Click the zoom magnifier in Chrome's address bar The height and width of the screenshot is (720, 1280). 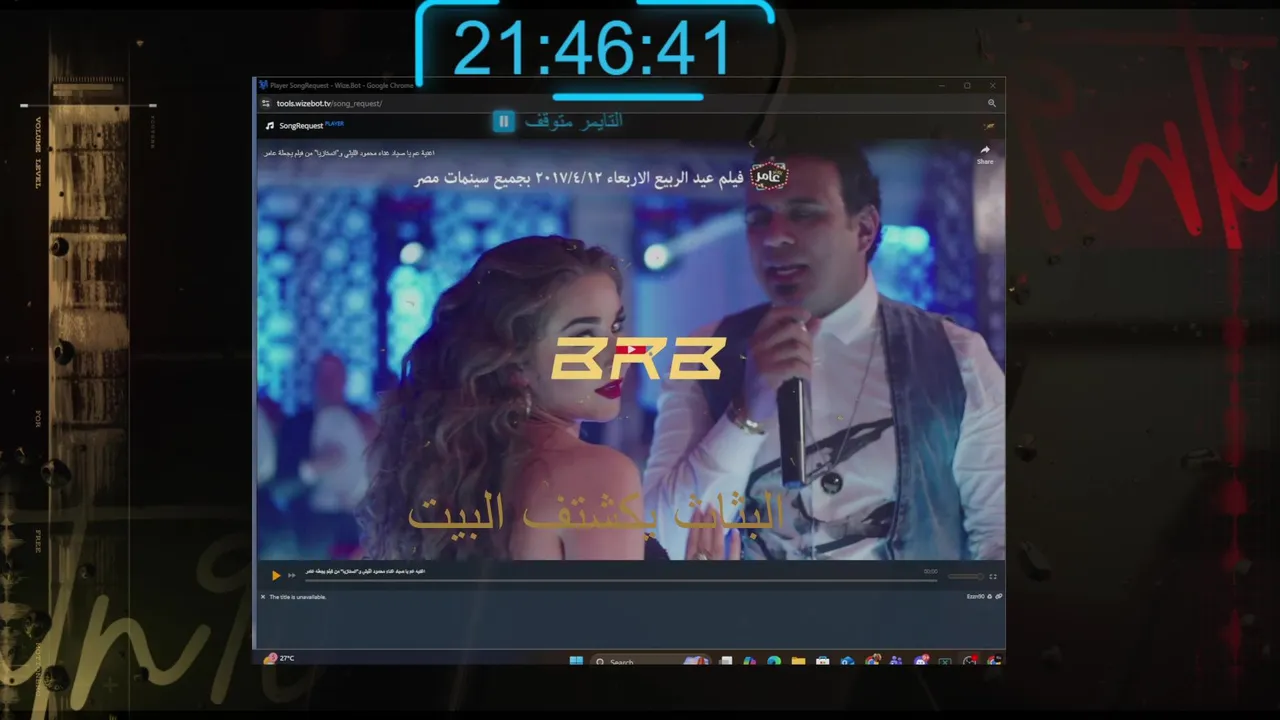point(992,103)
